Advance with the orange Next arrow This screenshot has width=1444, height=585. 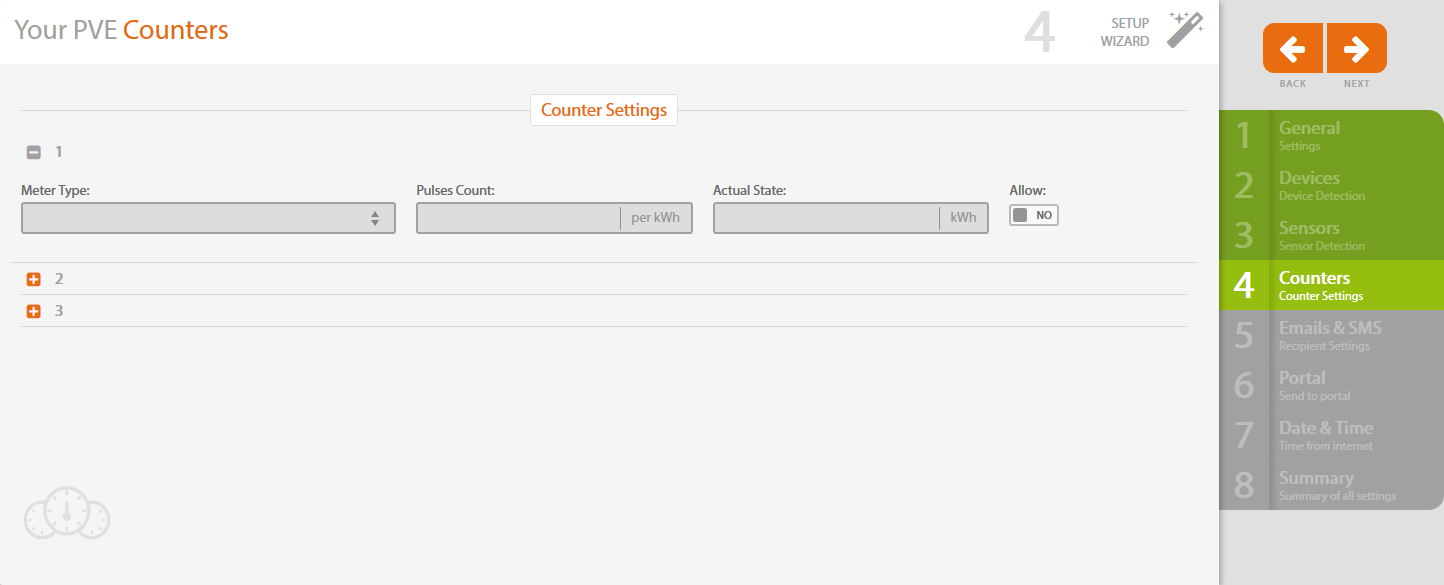coord(1356,48)
